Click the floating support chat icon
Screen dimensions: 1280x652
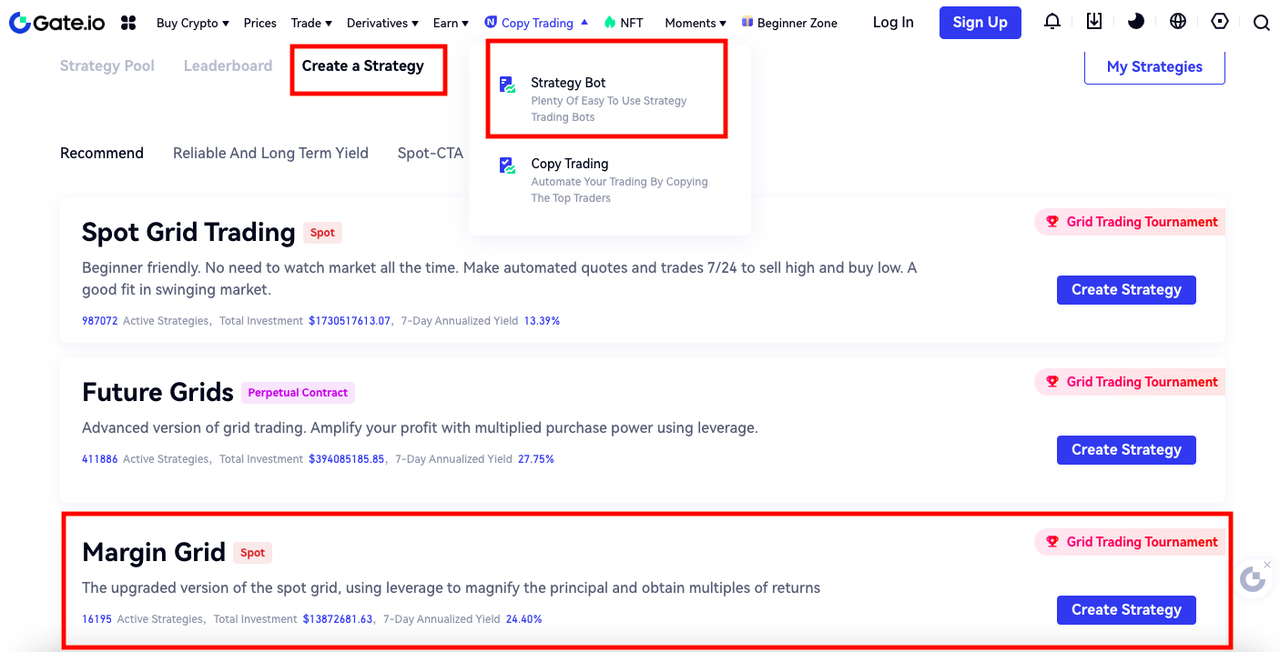point(1252,579)
